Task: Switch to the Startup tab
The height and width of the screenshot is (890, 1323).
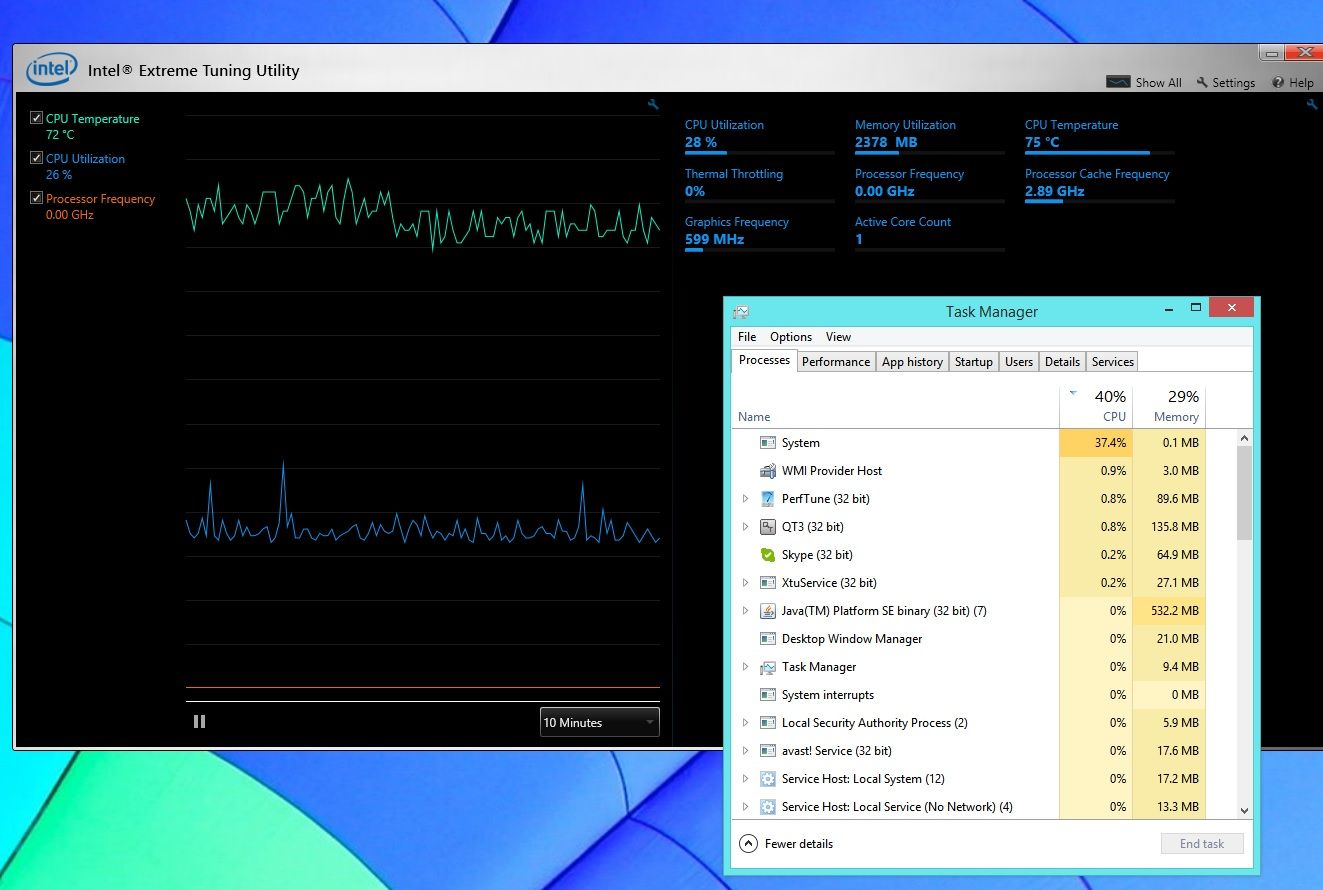Action: pyautogui.click(x=973, y=362)
